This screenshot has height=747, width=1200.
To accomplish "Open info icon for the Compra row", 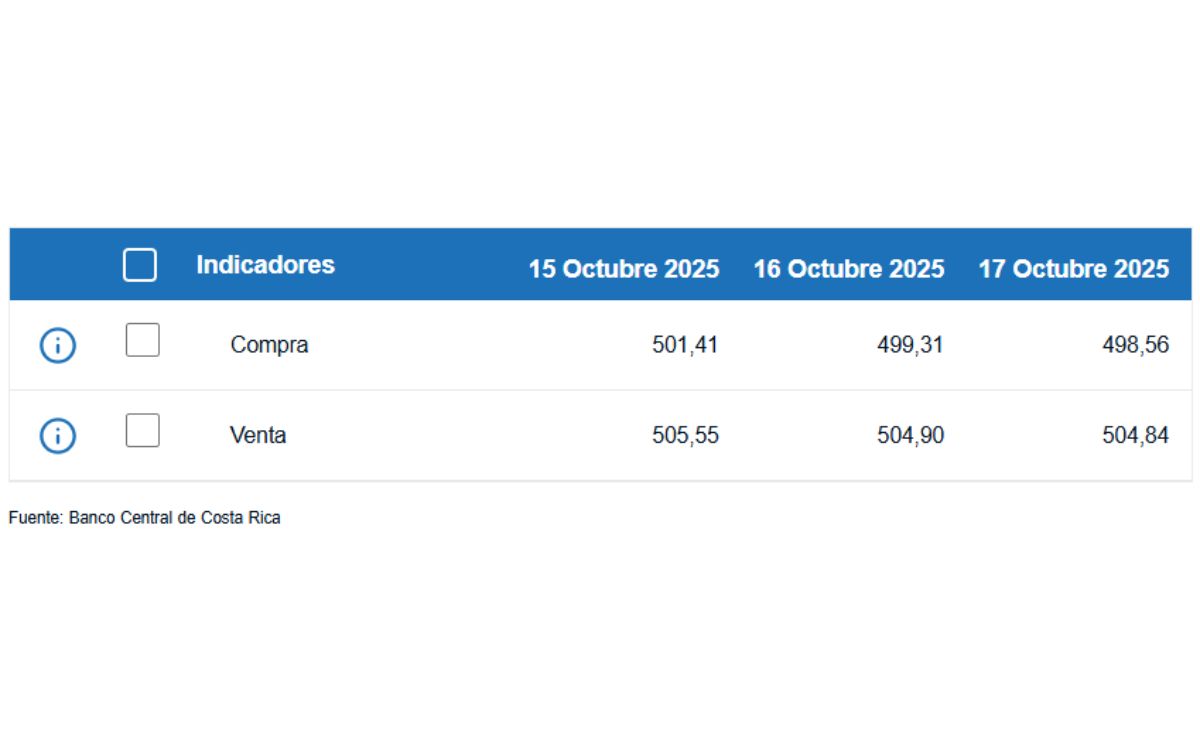I will 58,346.
